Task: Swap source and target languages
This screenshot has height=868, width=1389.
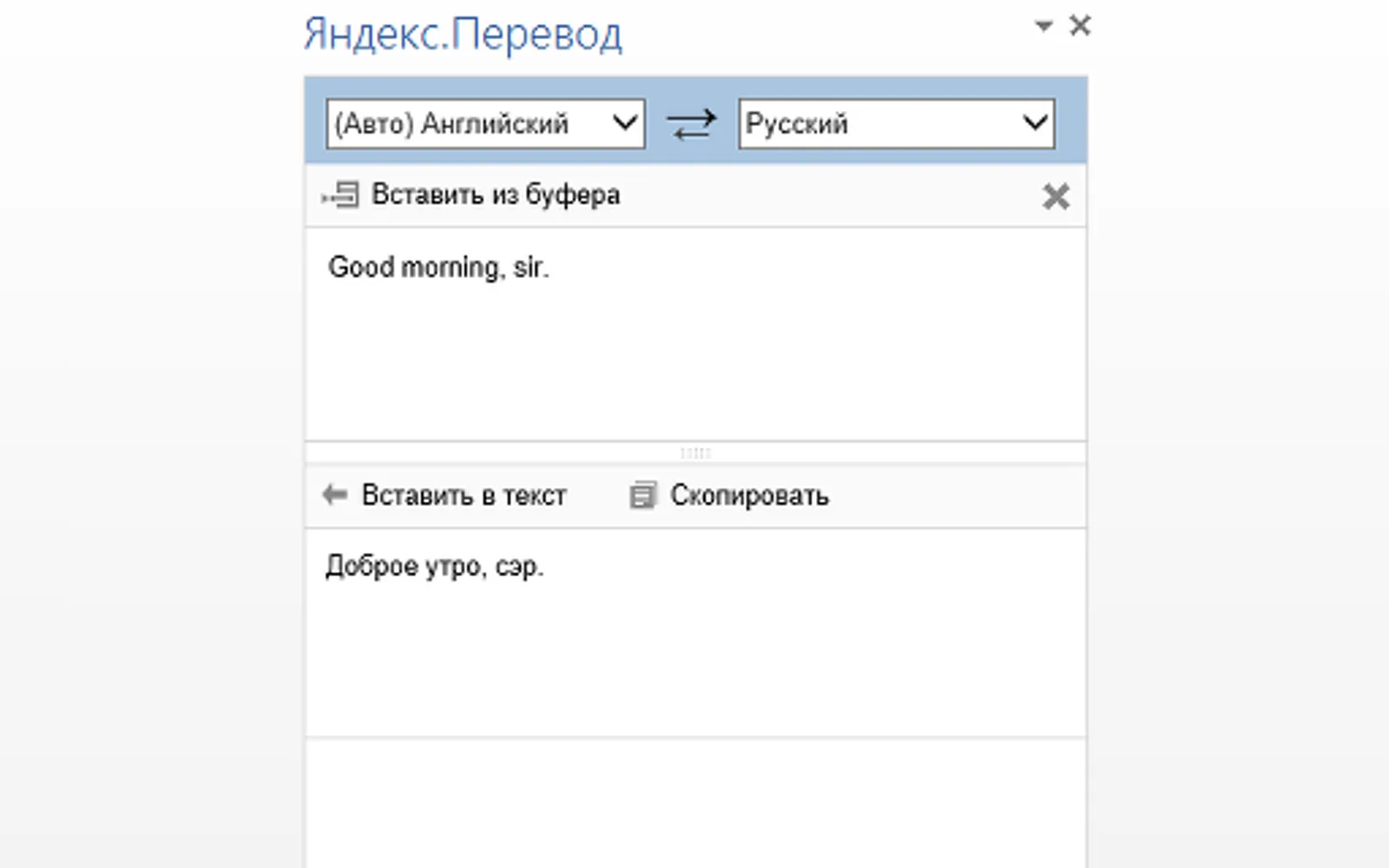Action: pyautogui.click(x=692, y=123)
